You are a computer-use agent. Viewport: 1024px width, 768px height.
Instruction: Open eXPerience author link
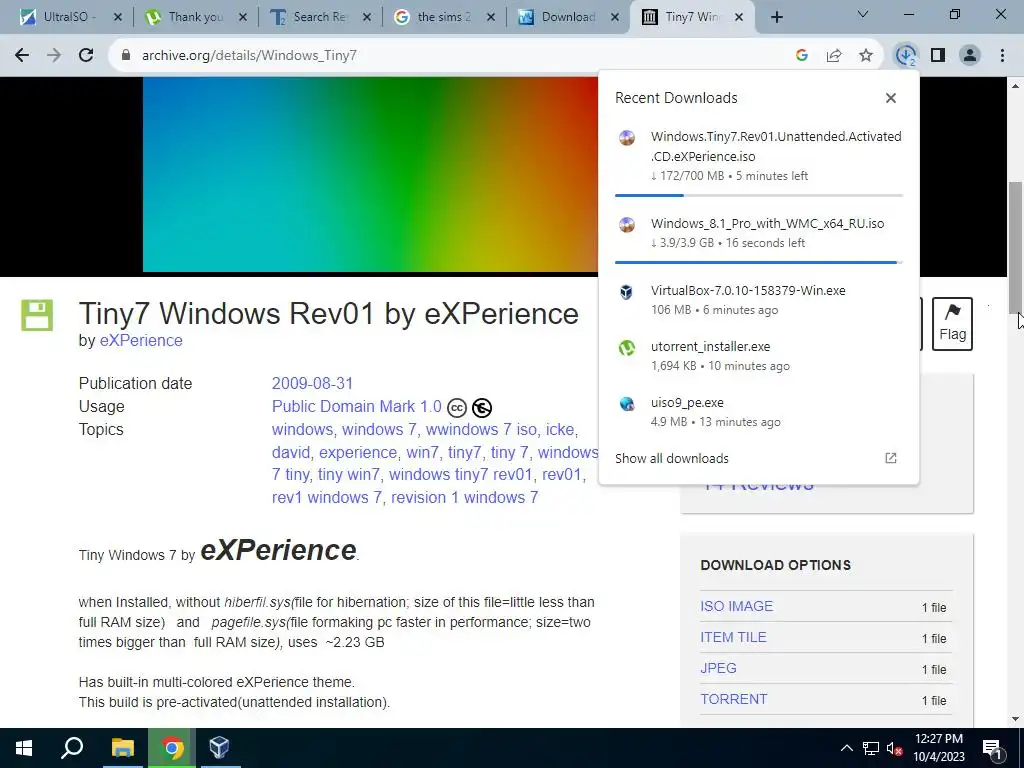141,340
